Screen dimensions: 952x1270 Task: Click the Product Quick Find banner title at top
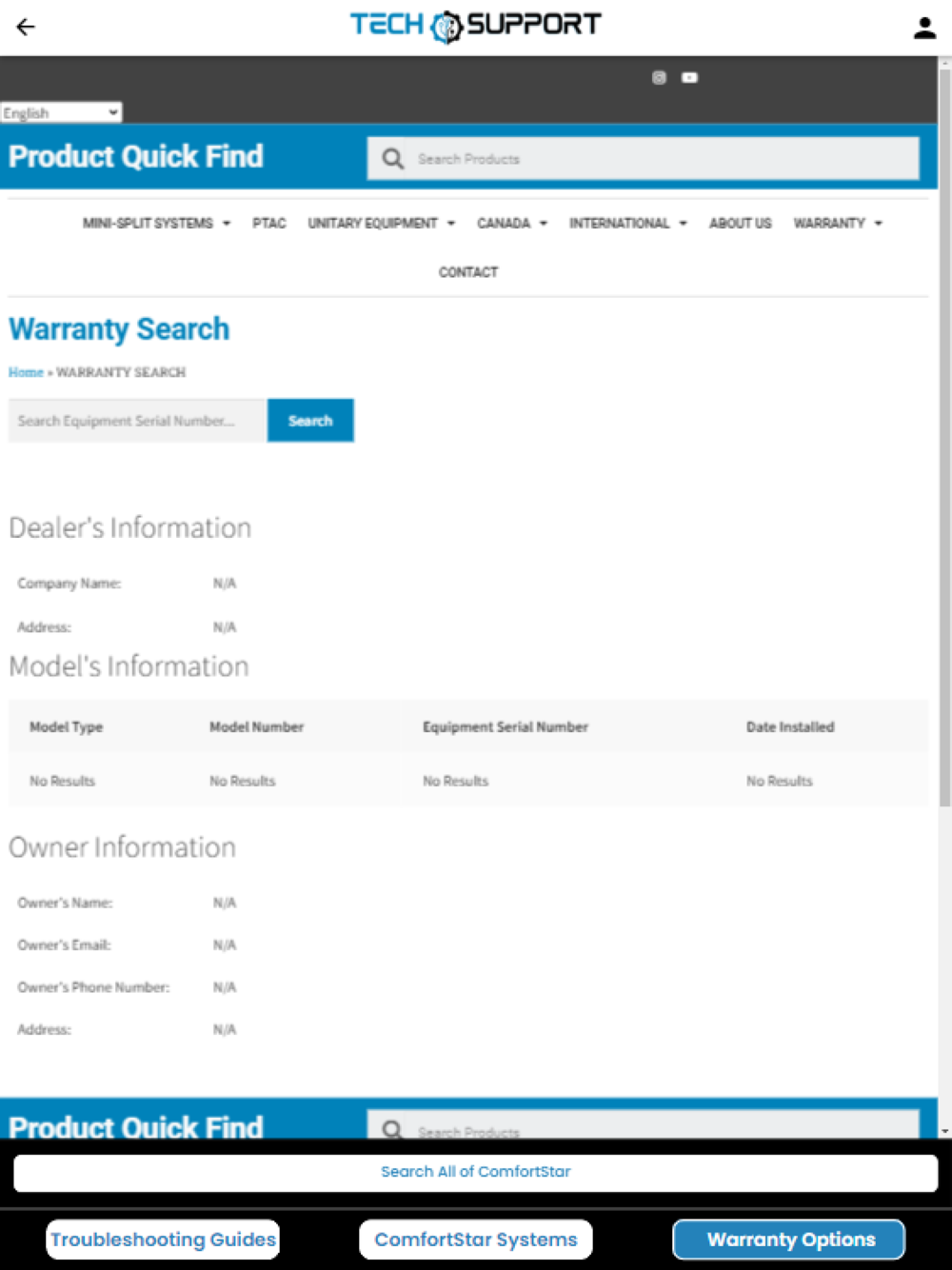(x=136, y=157)
